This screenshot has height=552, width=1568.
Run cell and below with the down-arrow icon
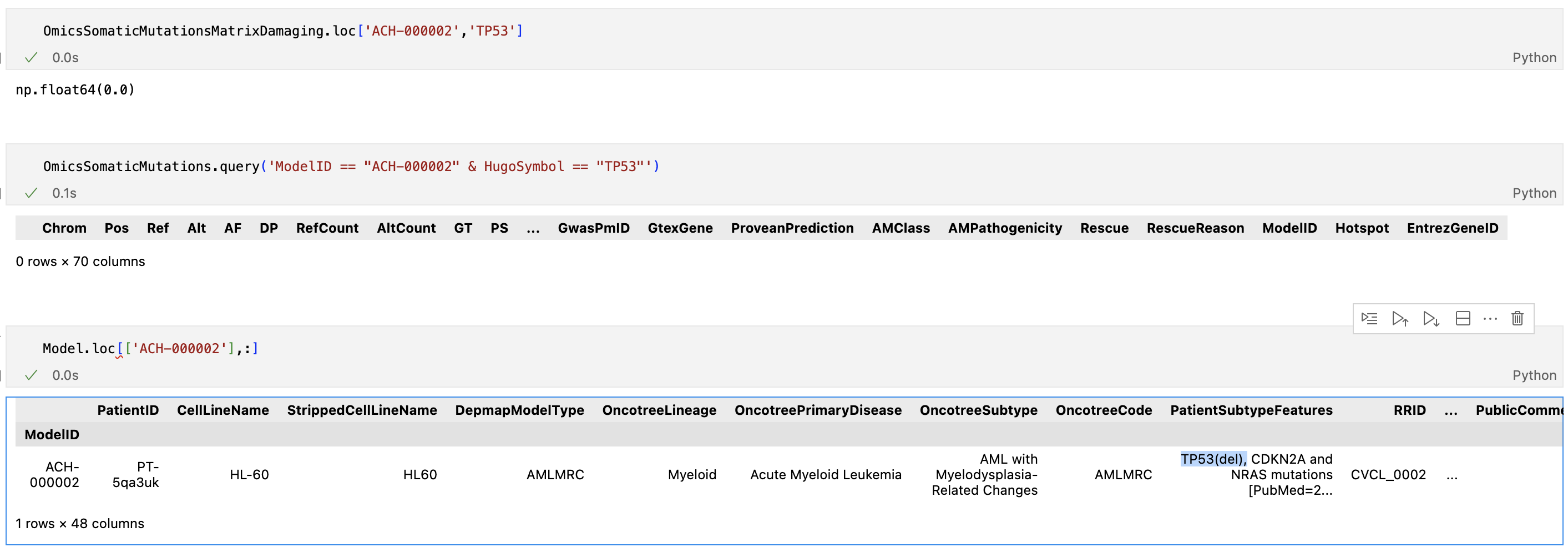pyautogui.click(x=1431, y=319)
